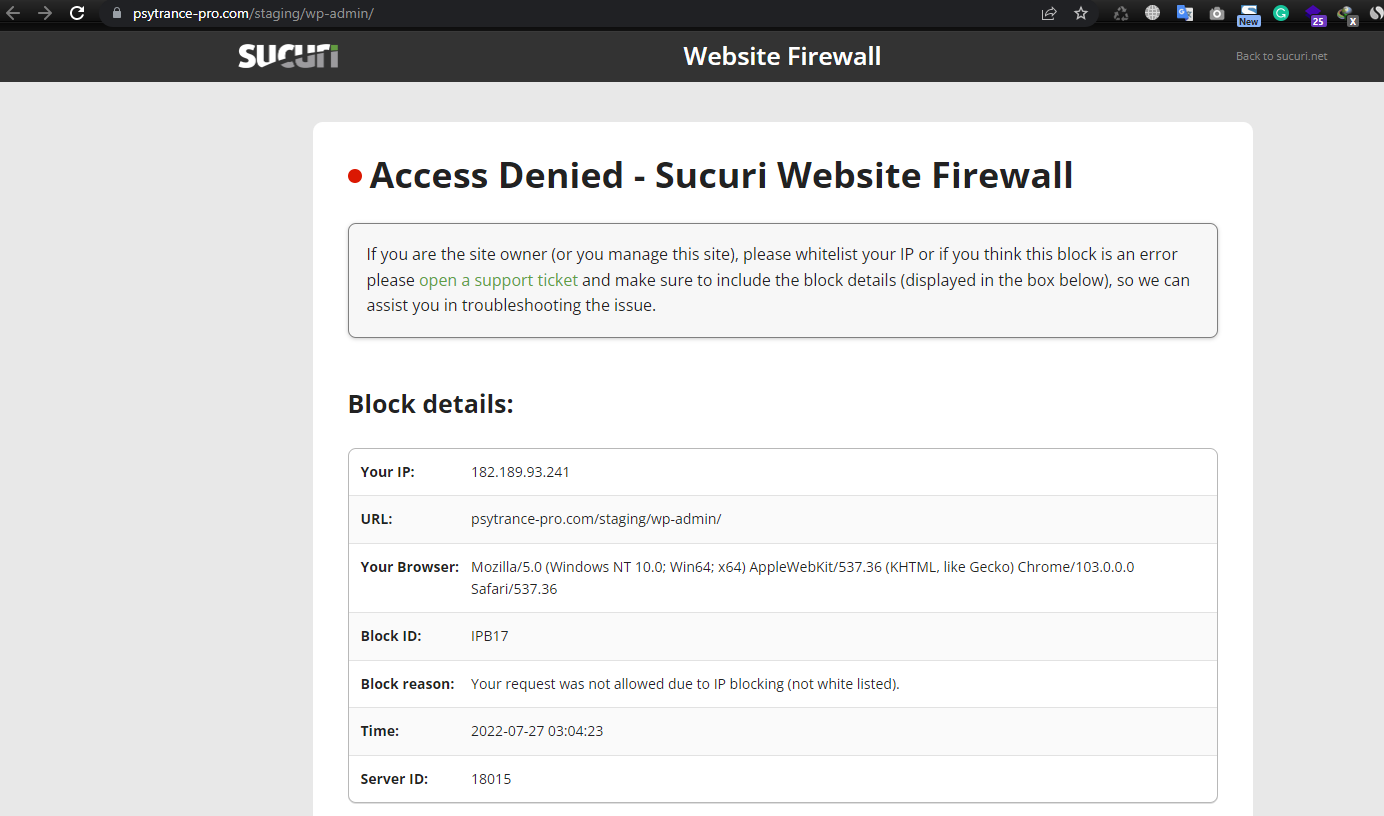The image size is (1384, 816).
Task: Click the Mozilla/5.0 browser user agent string
Action: tap(802, 578)
